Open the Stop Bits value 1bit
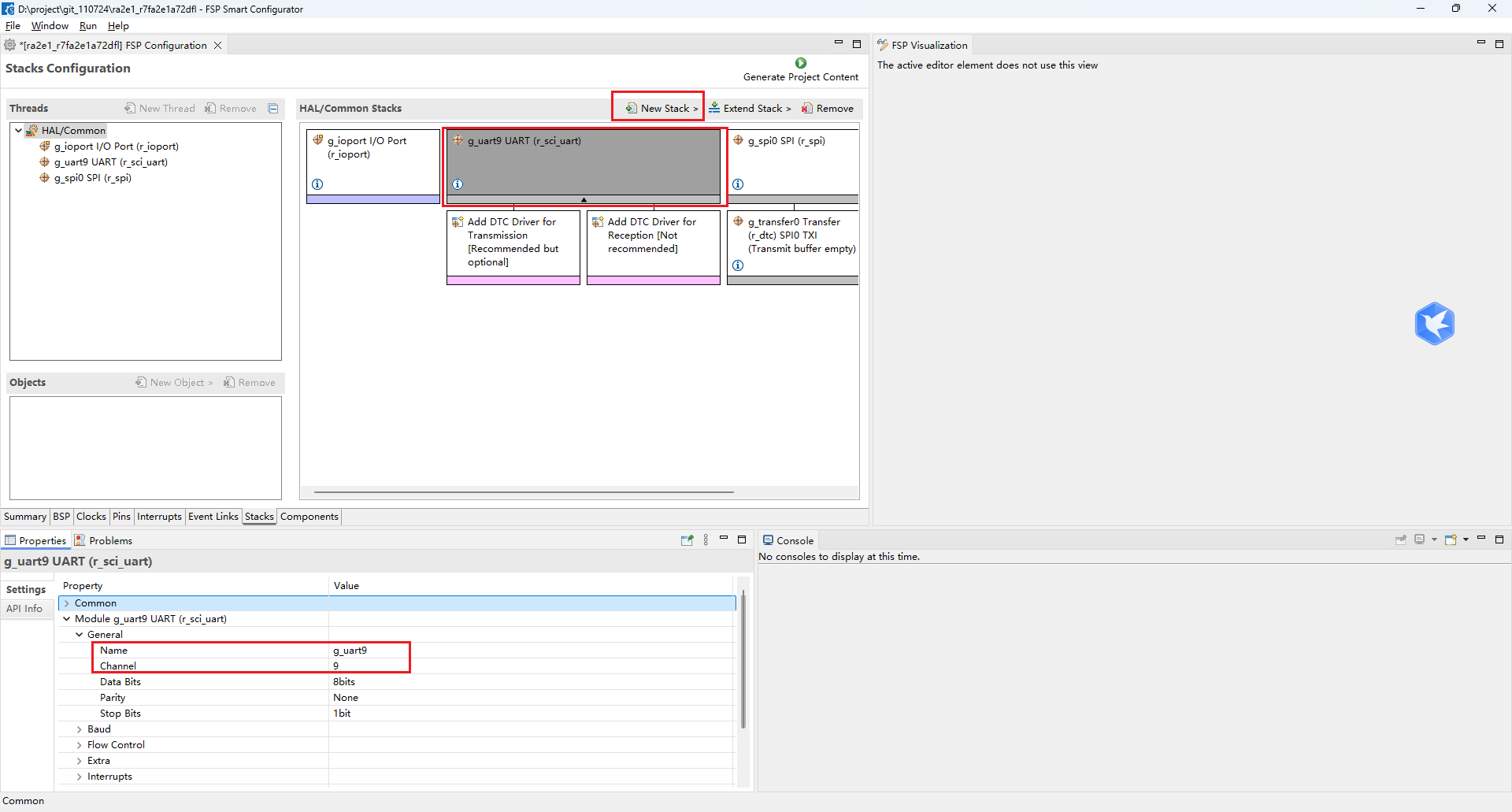This screenshot has height=812, width=1512. [532, 714]
